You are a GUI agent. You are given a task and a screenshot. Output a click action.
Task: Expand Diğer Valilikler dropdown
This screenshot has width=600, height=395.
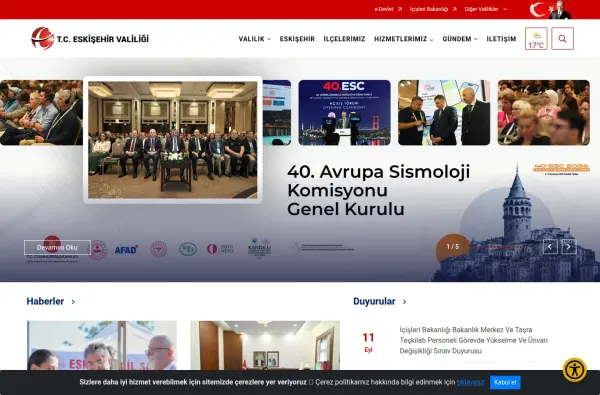(x=486, y=9)
